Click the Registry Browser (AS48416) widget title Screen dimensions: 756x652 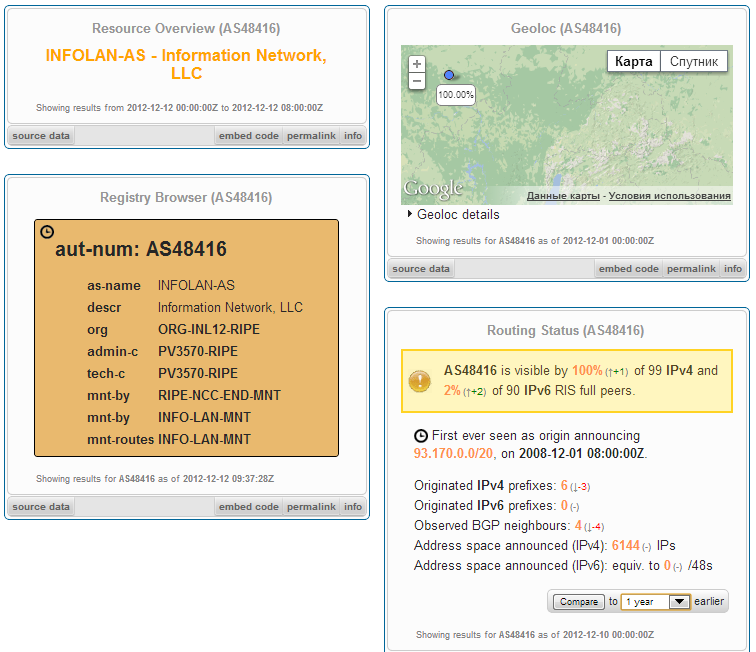pyautogui.click(x=186, y=197)
